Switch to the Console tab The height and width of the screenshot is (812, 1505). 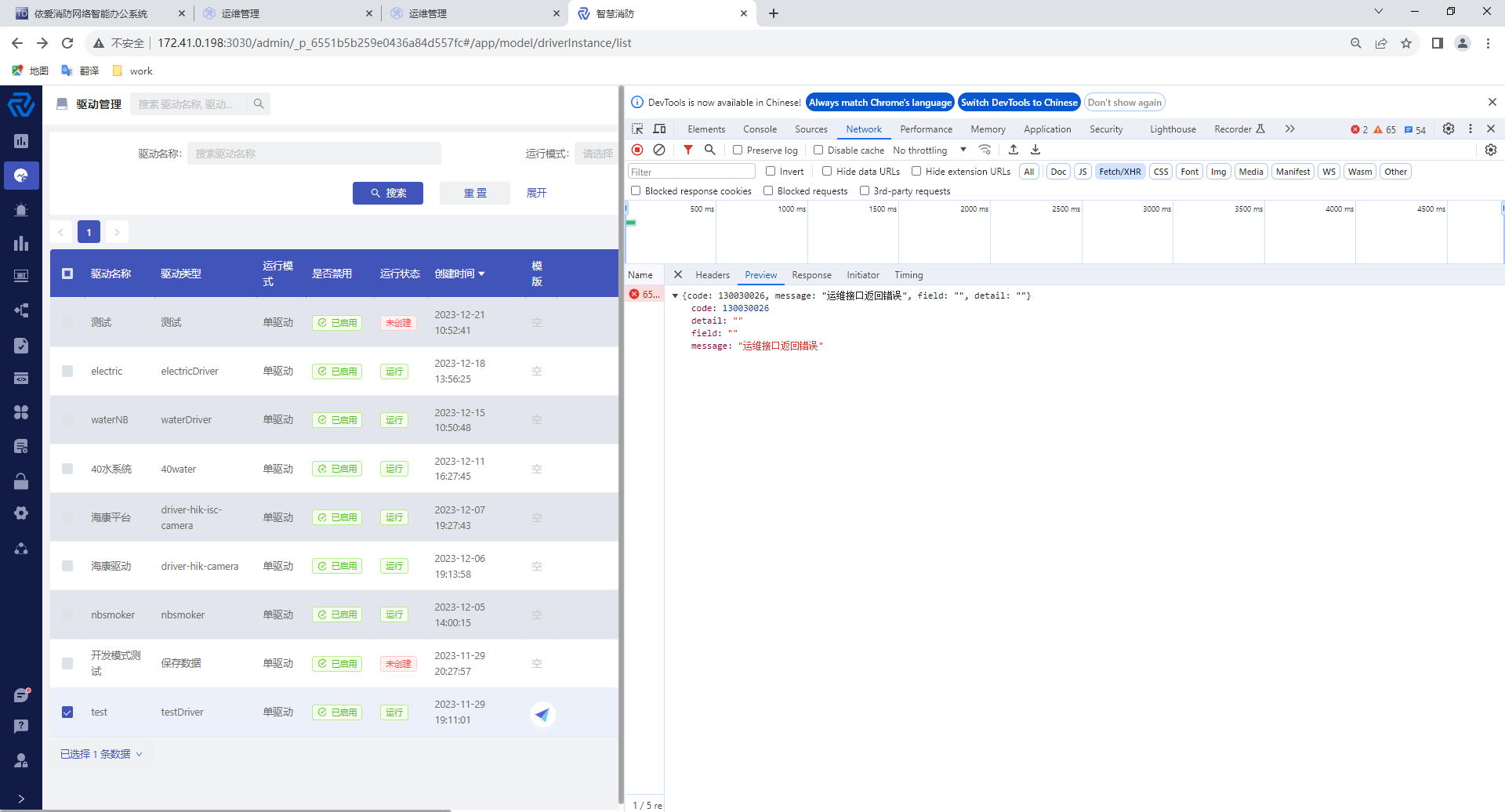[x=760, y=129]
